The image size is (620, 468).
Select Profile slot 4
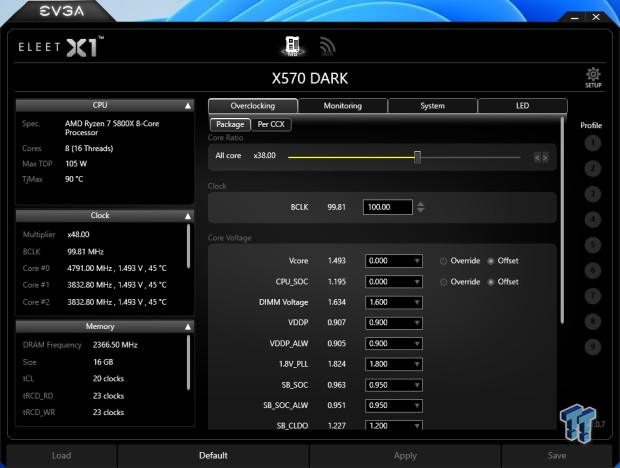pos(592,219)
